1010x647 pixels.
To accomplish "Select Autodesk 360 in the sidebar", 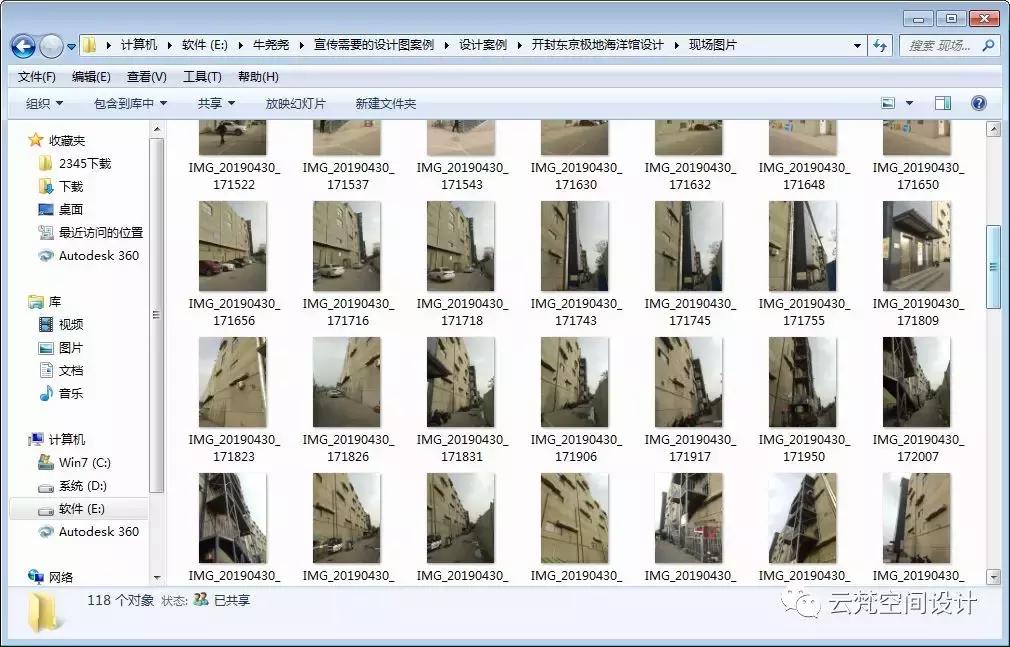I will point(89,255).
